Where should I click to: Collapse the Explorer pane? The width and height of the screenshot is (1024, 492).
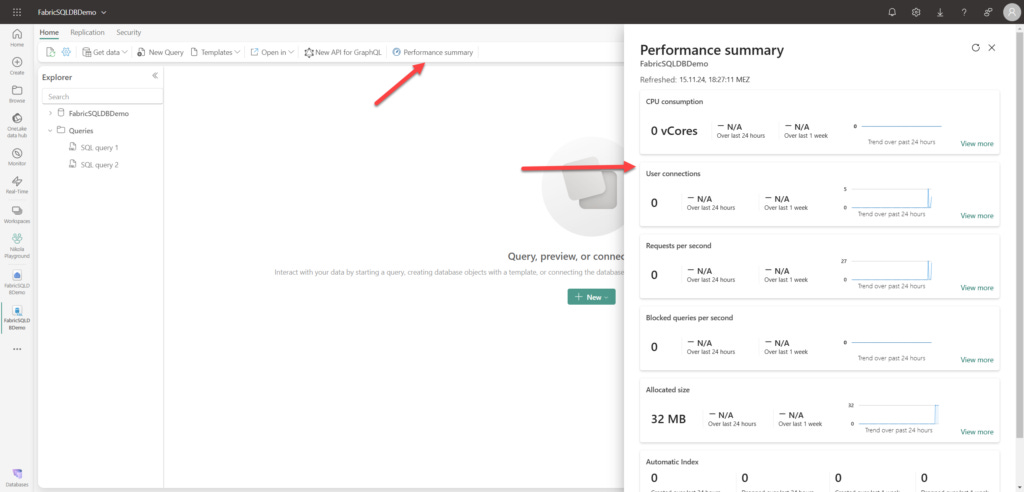click(155, 76)
